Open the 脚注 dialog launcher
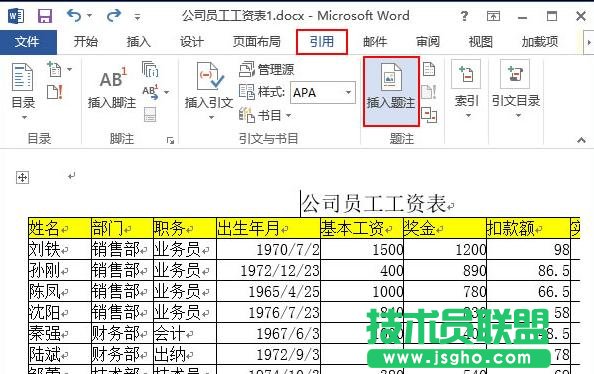The image size is (594, 374). 170,141
